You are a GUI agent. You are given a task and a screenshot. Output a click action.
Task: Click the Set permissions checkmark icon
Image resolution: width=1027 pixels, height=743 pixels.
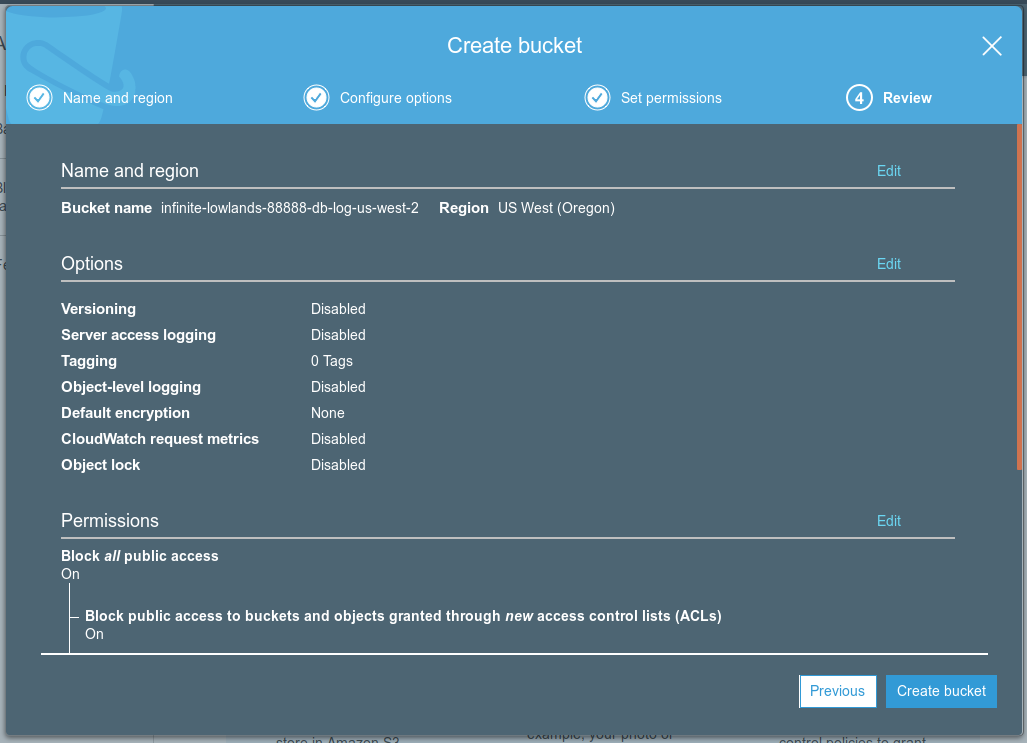(x=597, y=98)
